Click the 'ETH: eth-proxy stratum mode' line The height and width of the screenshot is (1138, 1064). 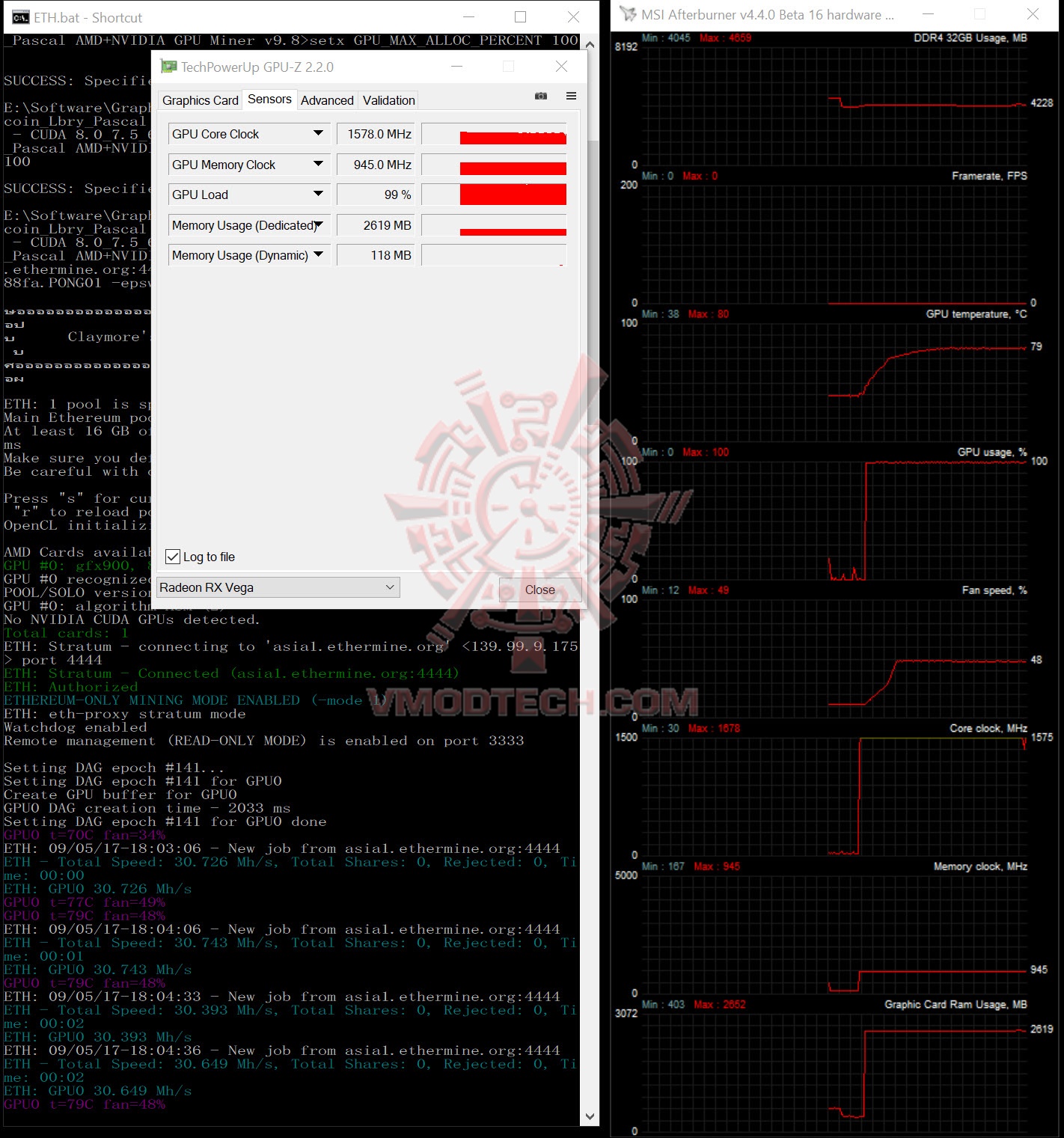pyautogui.click(x=125, y=714)
